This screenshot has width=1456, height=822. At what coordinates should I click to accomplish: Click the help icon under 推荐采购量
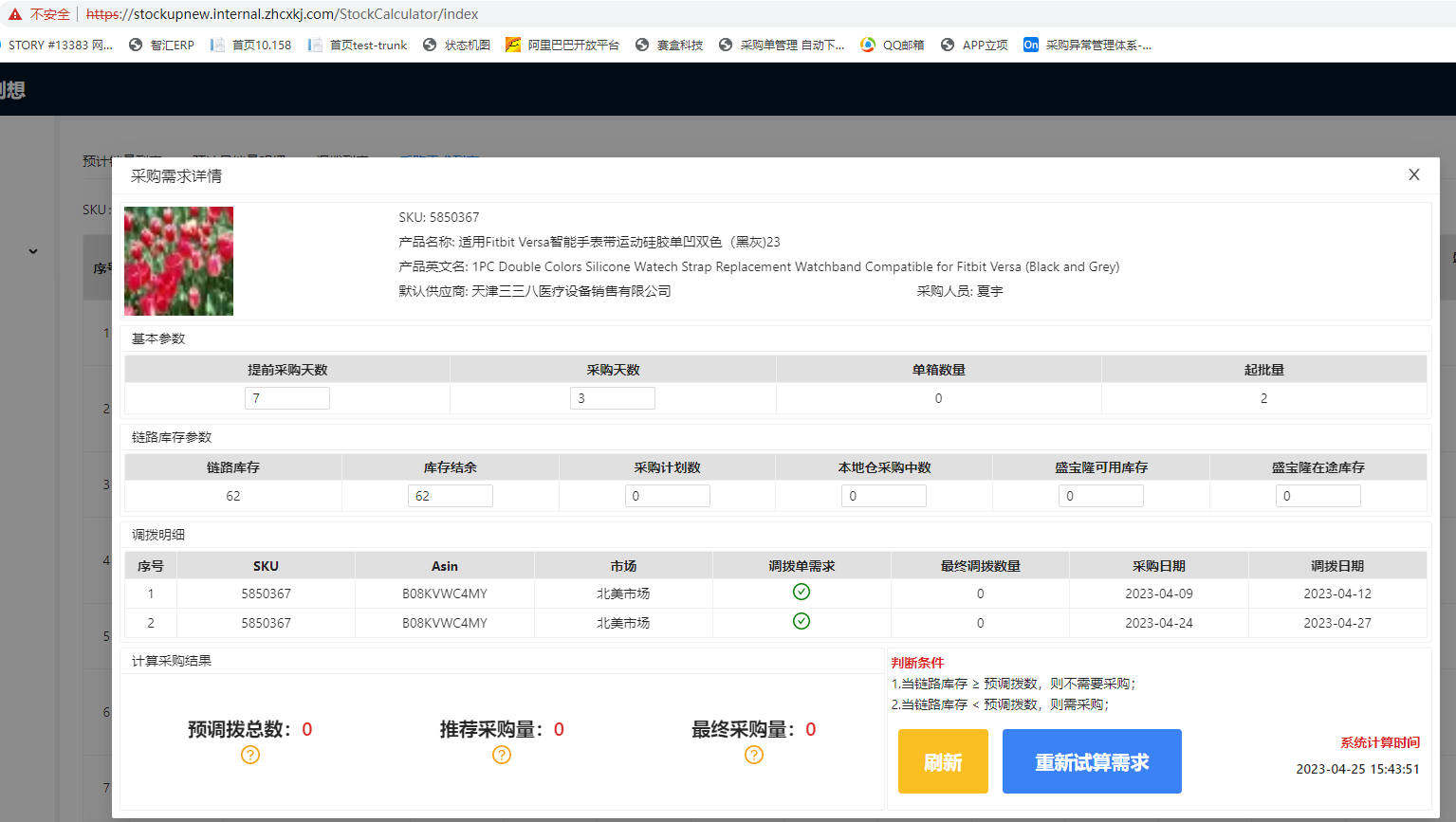point(502,755)
